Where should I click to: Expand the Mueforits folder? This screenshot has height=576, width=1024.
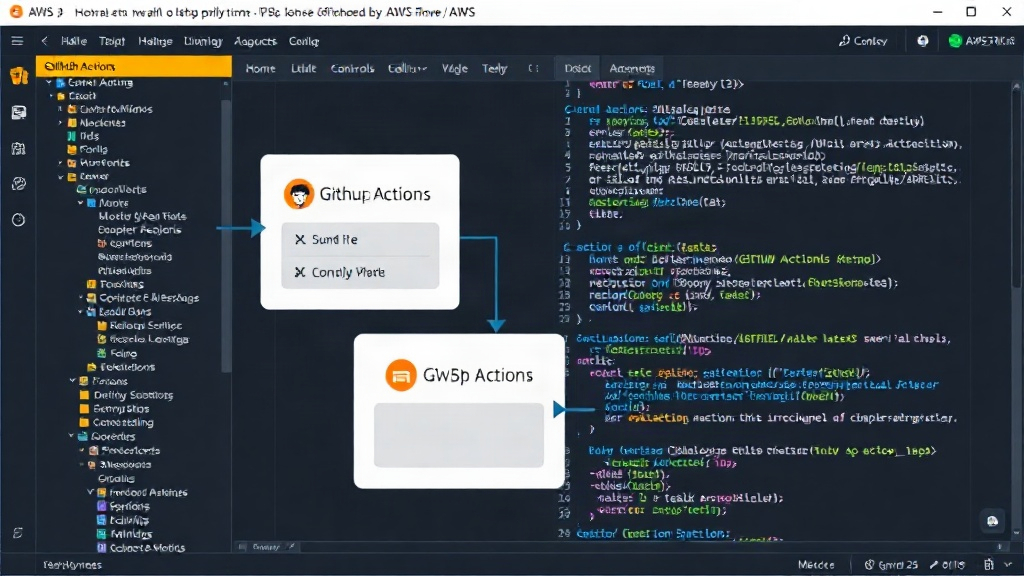[x=61, y=163]
